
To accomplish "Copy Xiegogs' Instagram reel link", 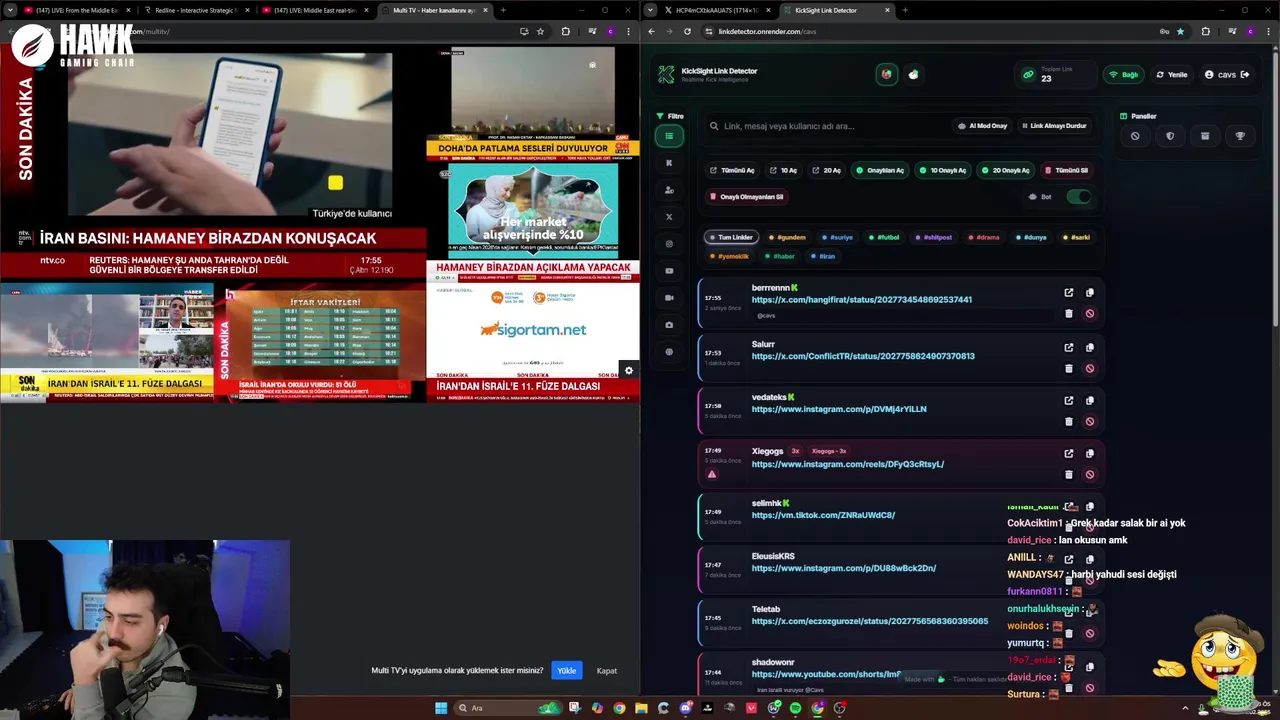I will [x=1090, y=453].
